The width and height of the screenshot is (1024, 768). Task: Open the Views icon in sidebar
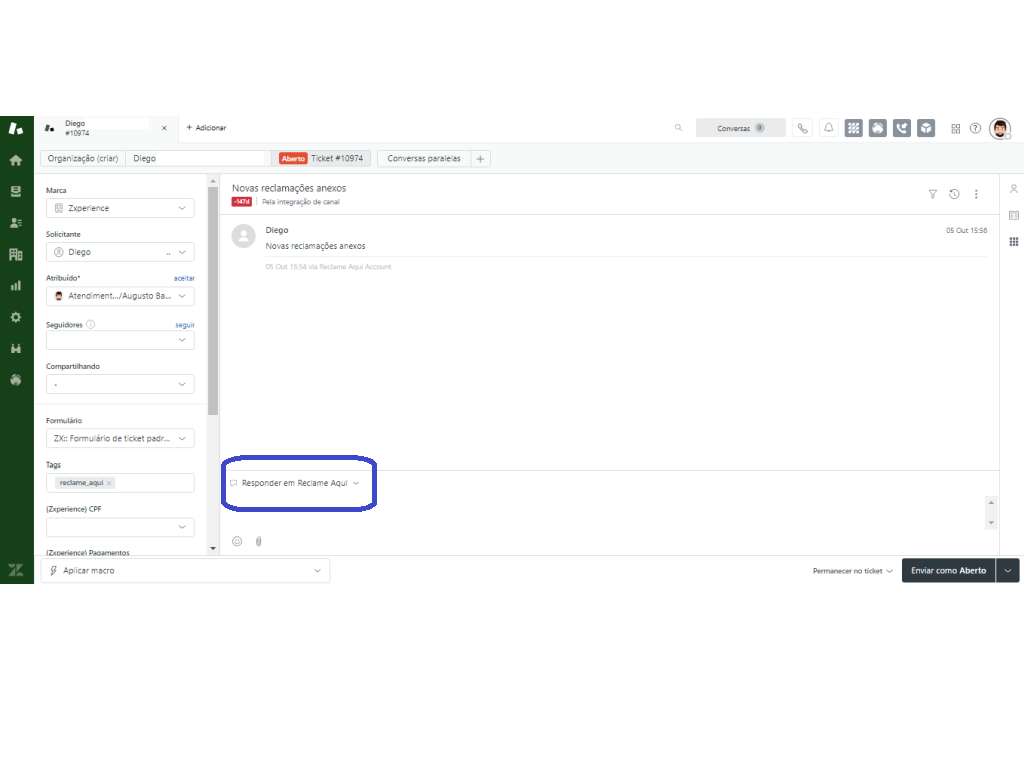(x=16, y=191)
